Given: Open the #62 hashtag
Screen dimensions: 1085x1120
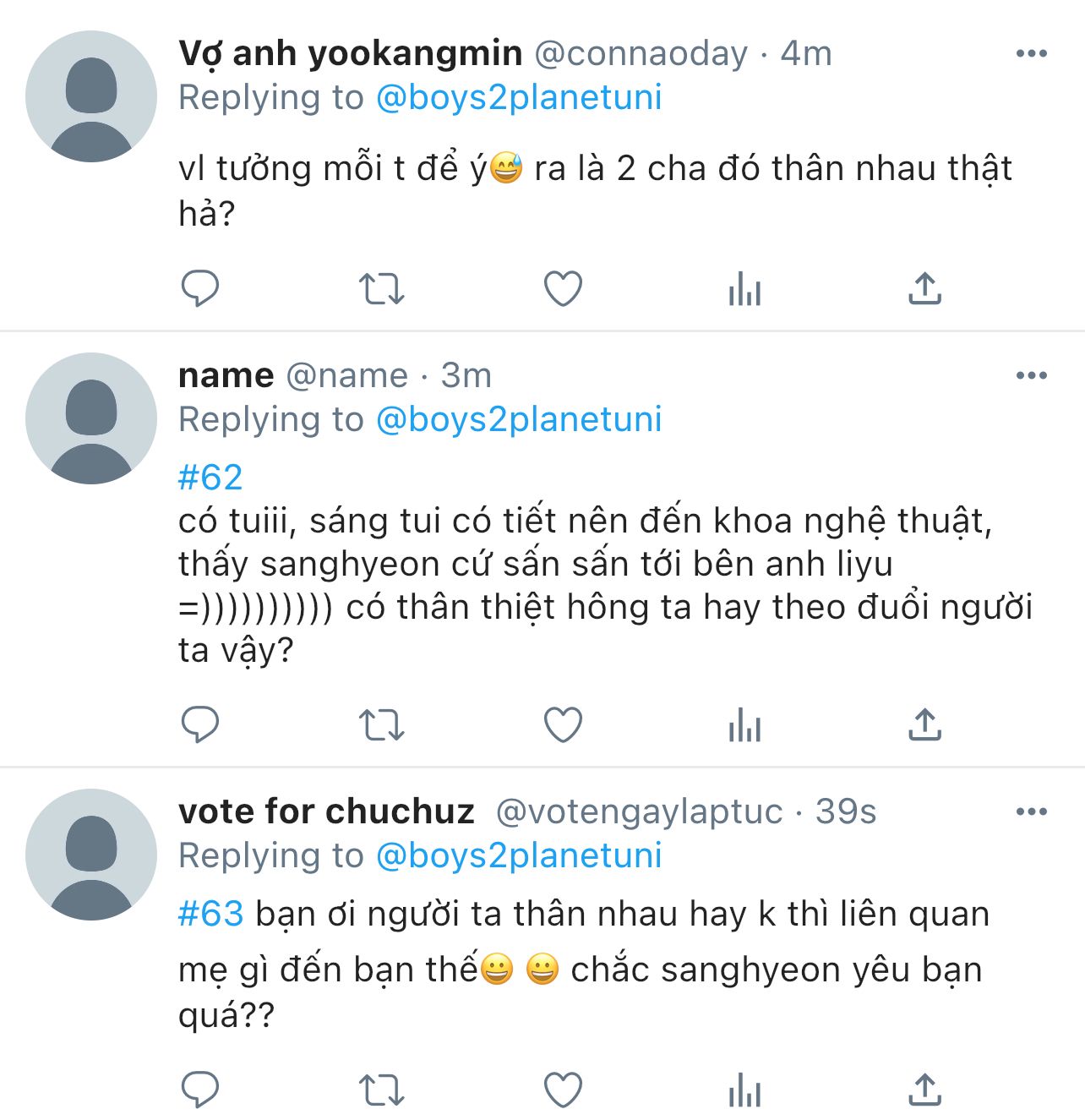Looking at the screenshot, I should [210, 478].
